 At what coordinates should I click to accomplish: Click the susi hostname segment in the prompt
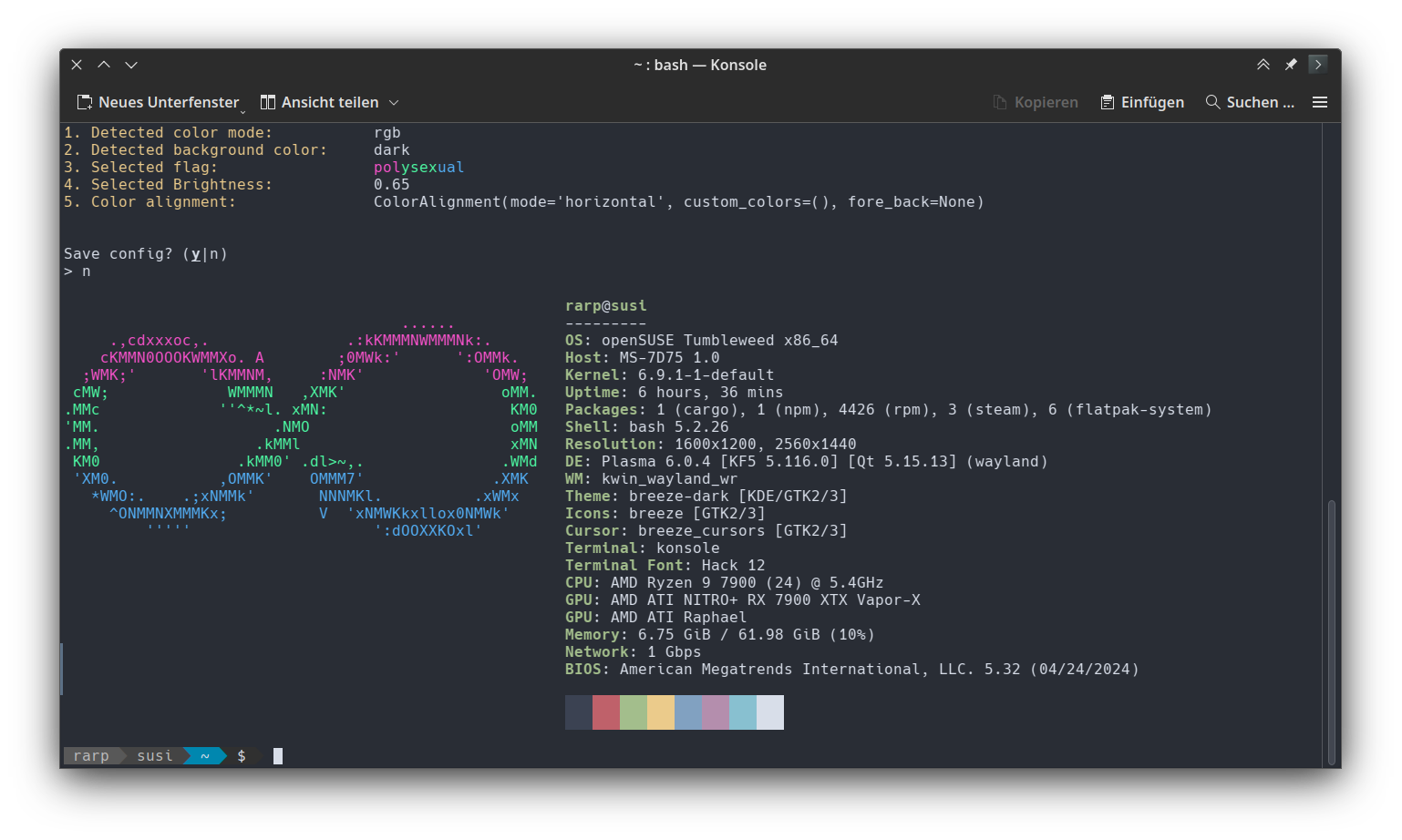(154, 755)
